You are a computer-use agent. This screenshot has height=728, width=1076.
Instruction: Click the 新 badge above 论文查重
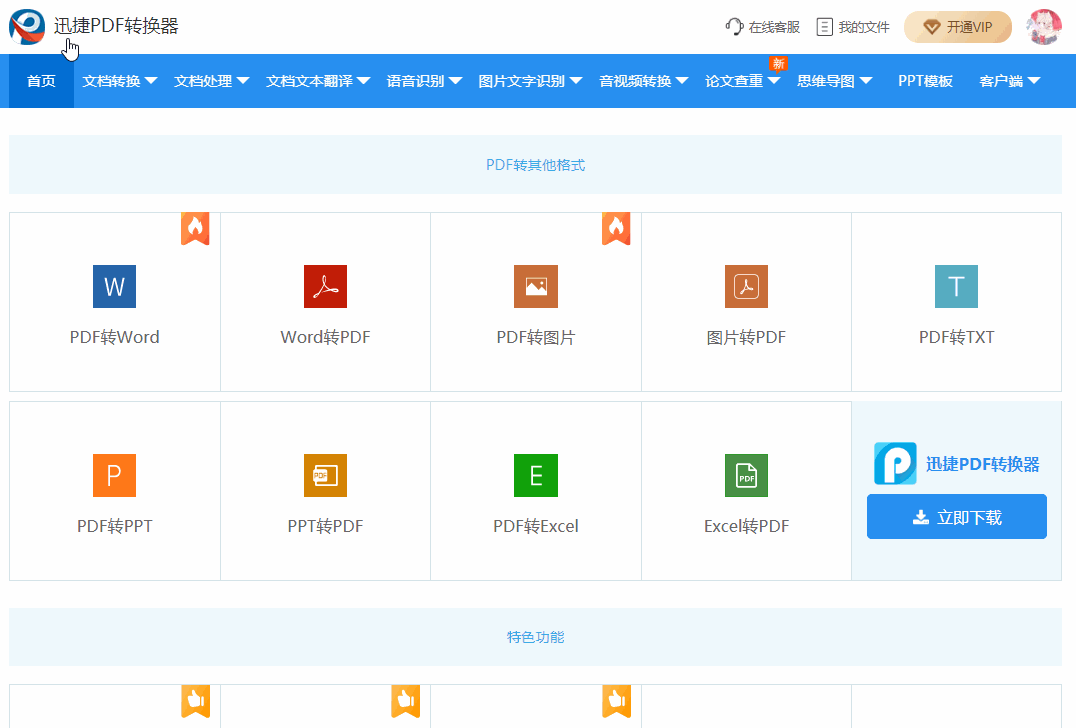click(778, 64)
